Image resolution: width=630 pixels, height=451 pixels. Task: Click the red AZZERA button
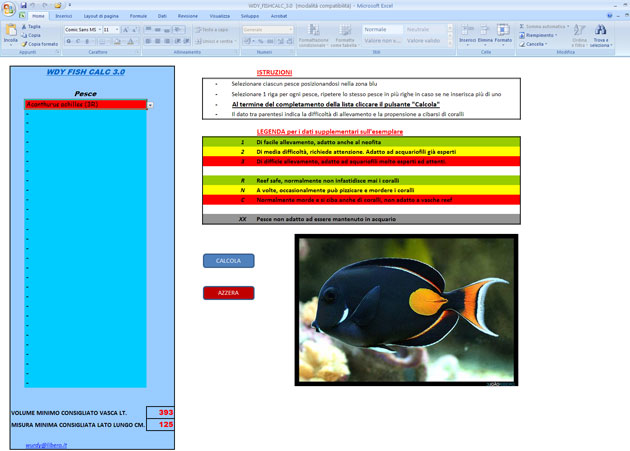[x=229, y=293]
